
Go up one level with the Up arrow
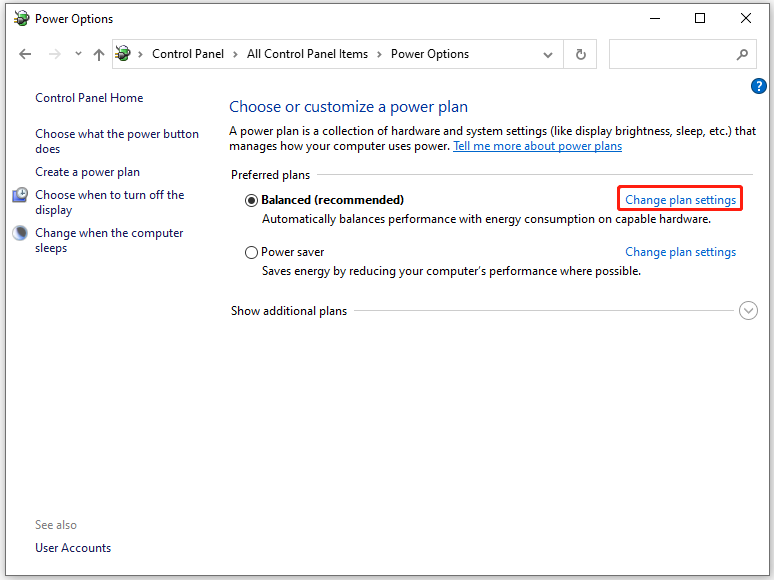click(99, 54)
